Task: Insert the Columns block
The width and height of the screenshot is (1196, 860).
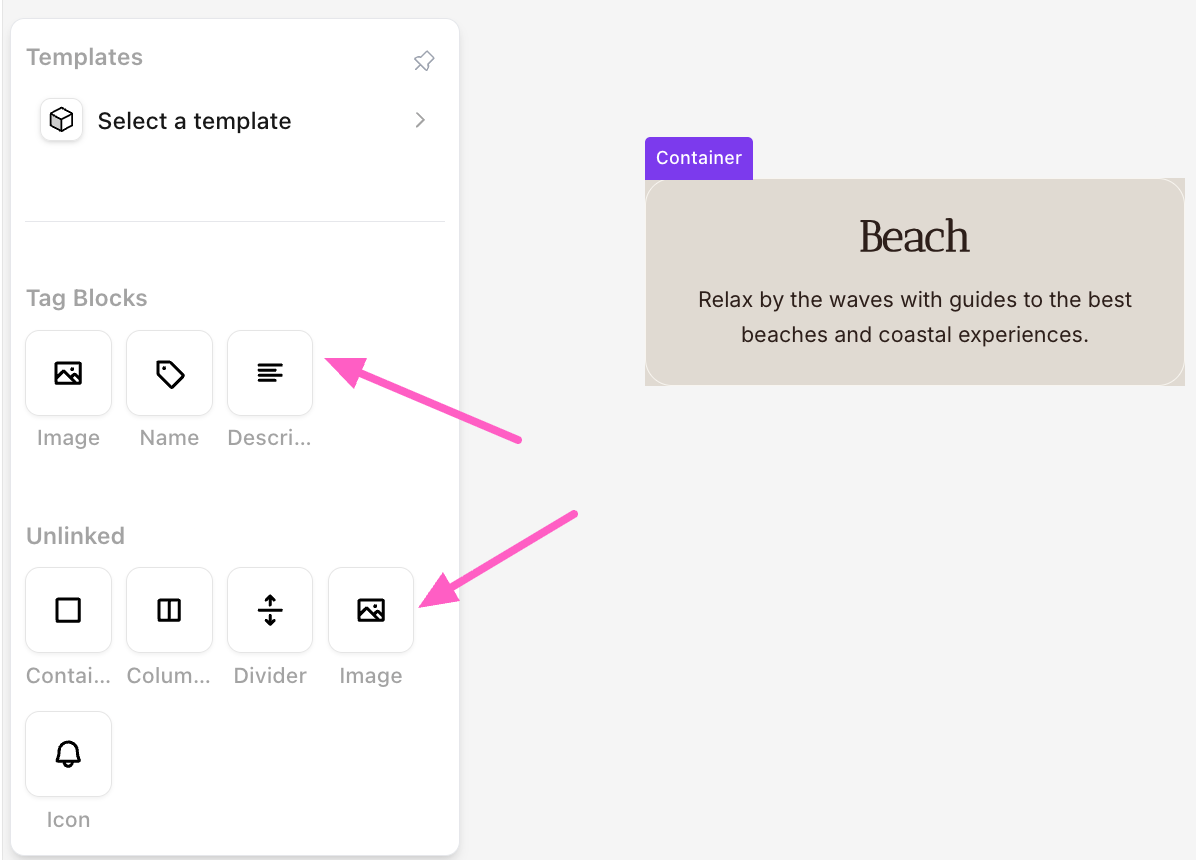Action: coord(169,610)
